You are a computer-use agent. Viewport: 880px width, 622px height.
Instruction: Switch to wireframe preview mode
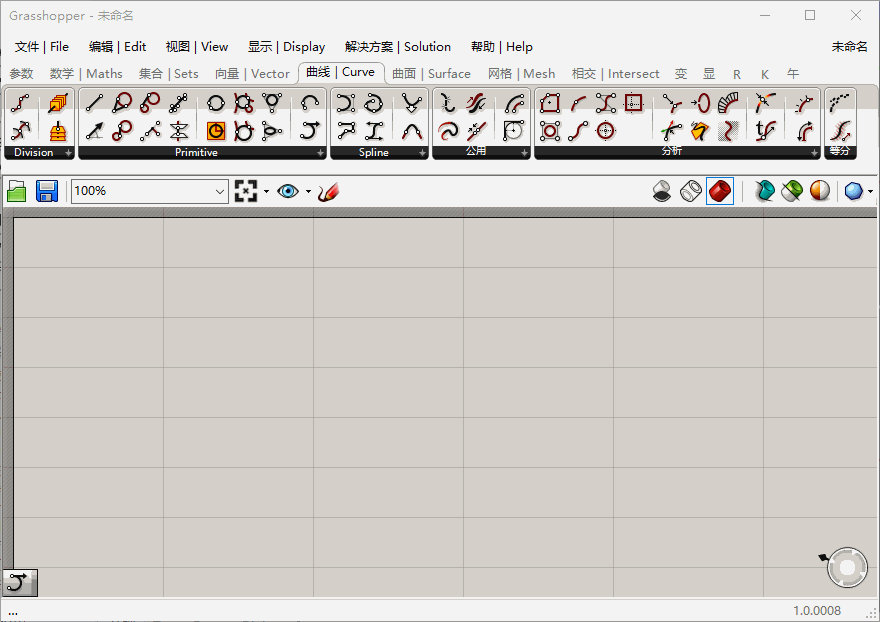[691, 191]
